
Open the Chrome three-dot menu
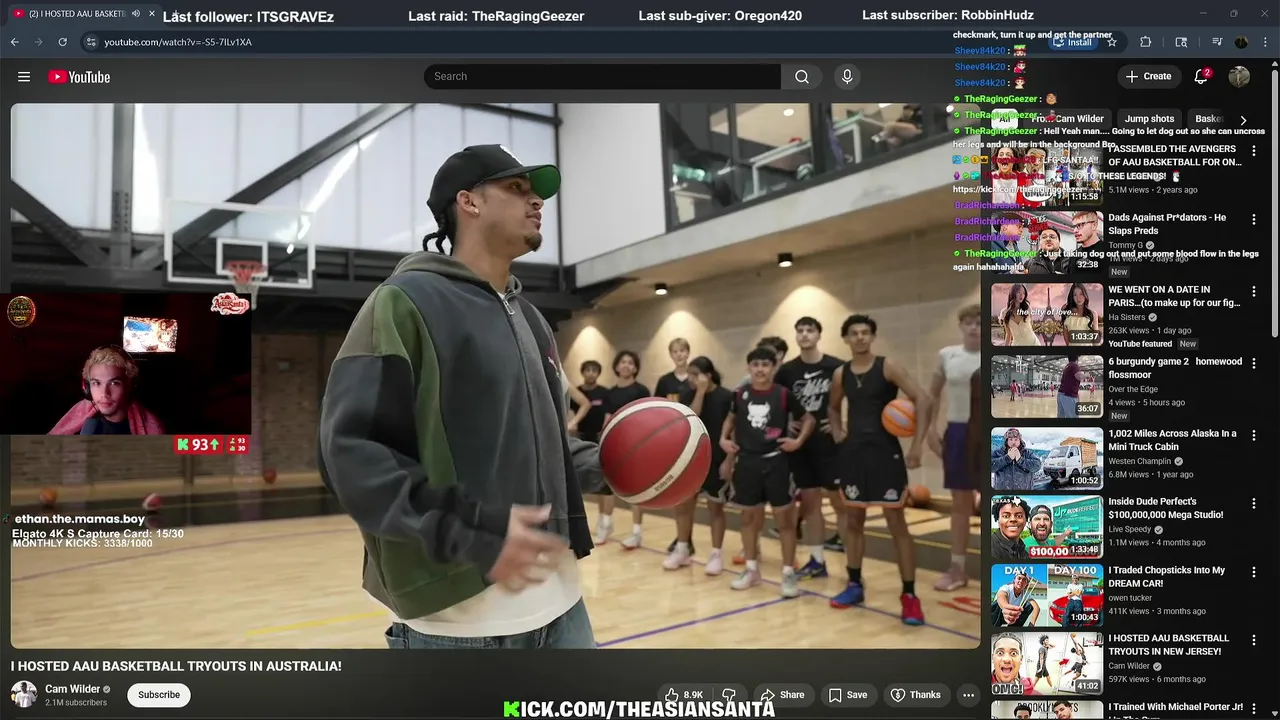click(1264, 42)
